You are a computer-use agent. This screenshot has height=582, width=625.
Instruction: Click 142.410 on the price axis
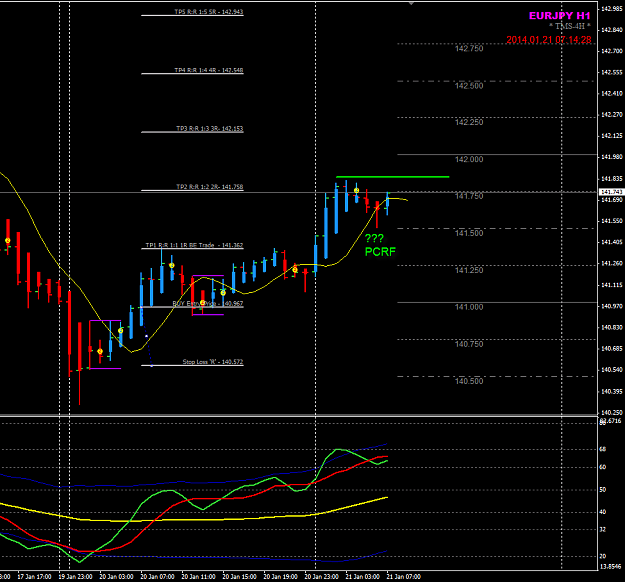click(x=612, y=94)
